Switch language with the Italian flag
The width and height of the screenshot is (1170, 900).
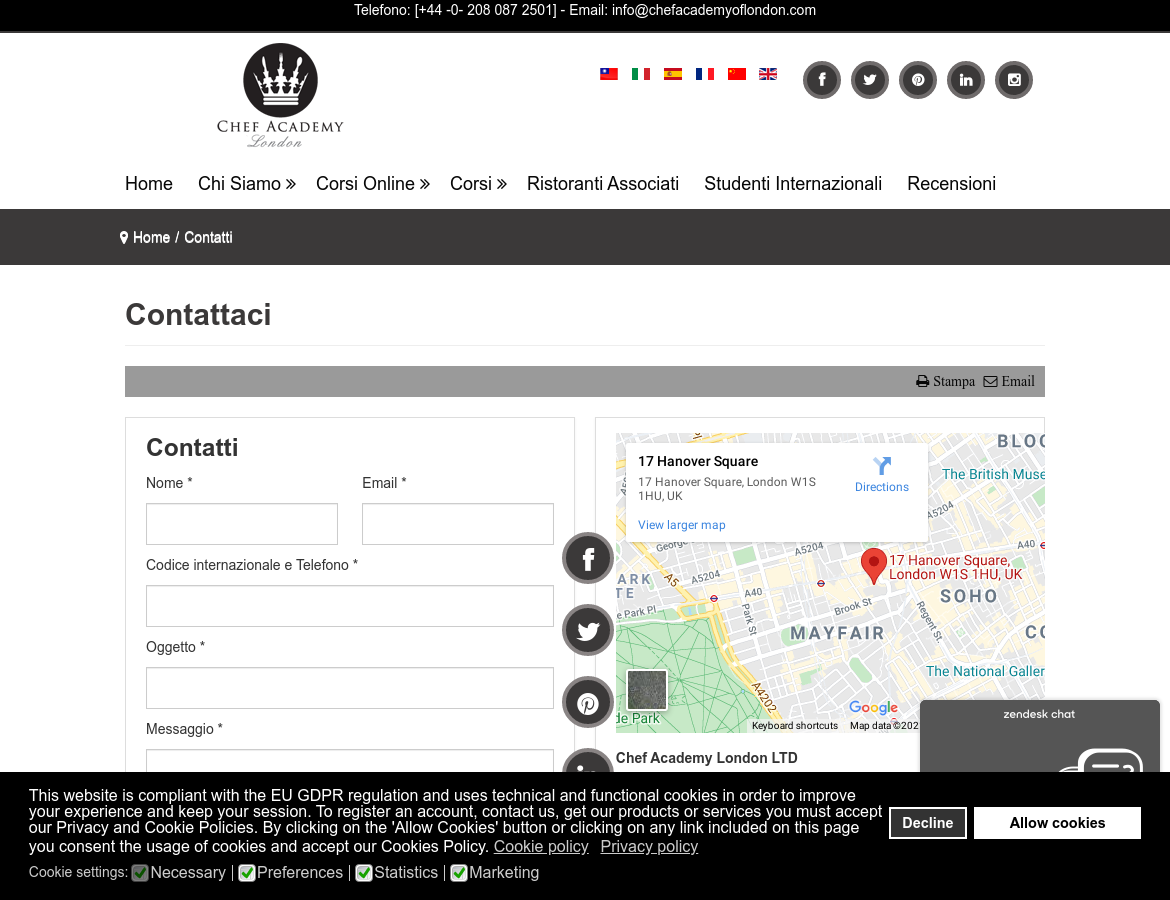pyautogui.click(x=640, y=74)
